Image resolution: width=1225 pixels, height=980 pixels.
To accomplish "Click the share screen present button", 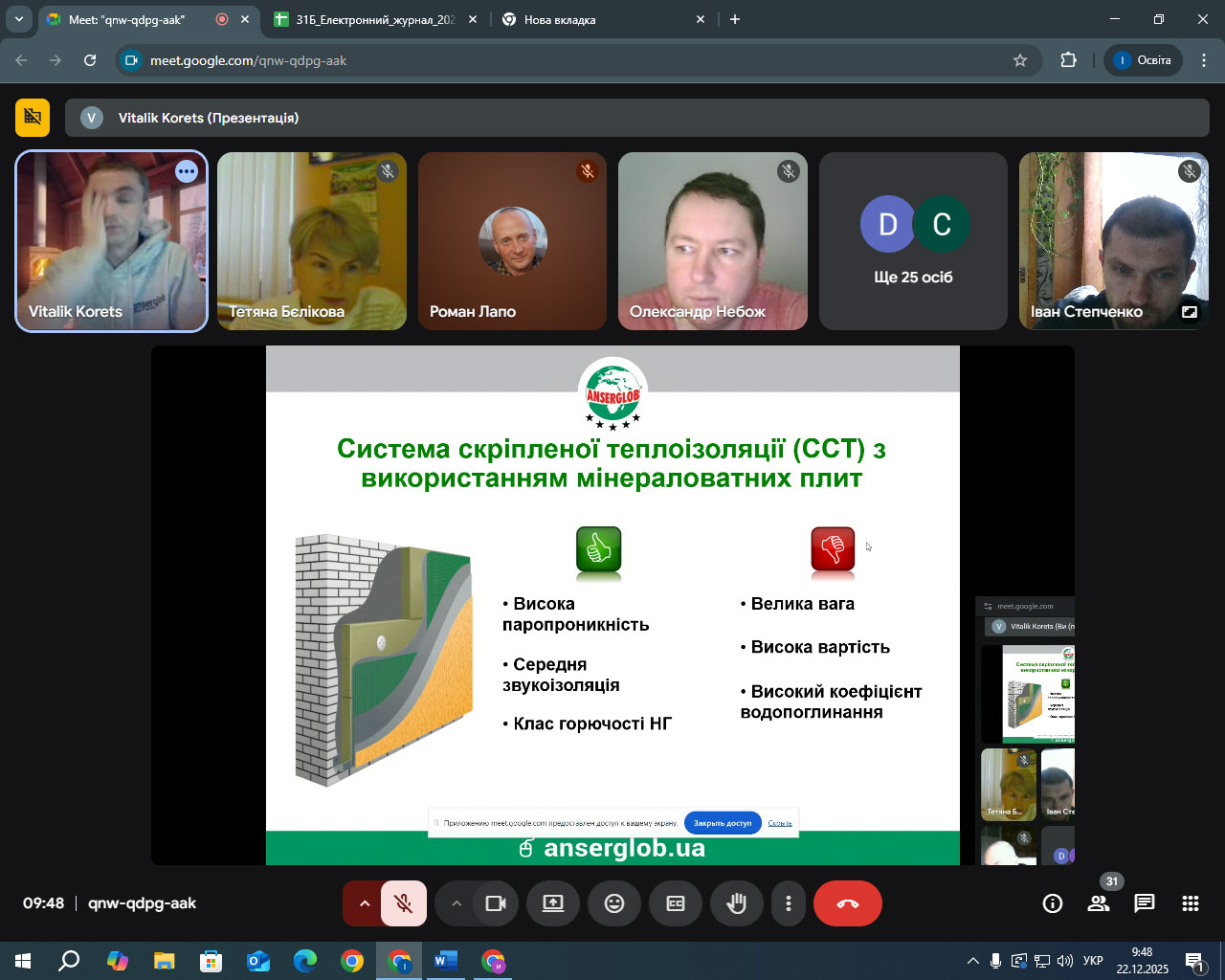I will coord(553,903).
